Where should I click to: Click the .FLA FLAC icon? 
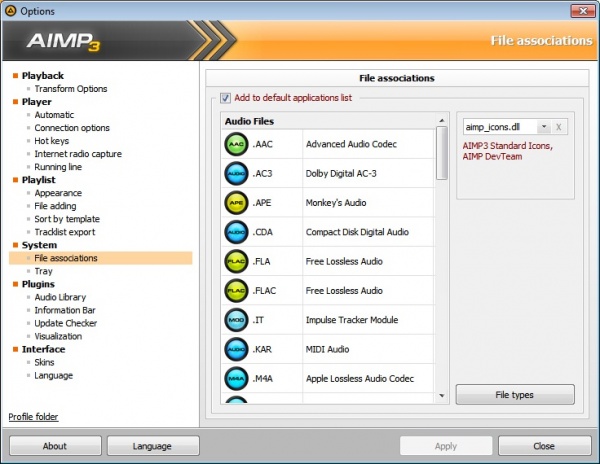(236, 261)
